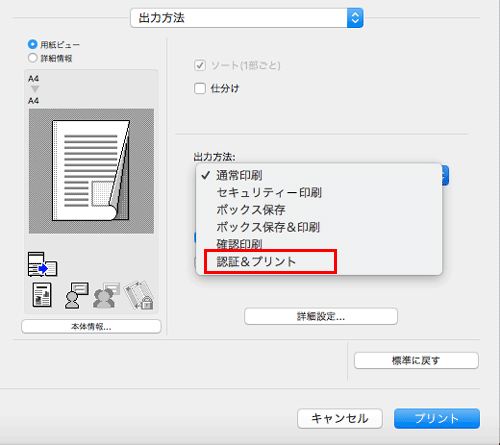Click the locked secure document icon
500x445 pixels.
tap(139, 295)
